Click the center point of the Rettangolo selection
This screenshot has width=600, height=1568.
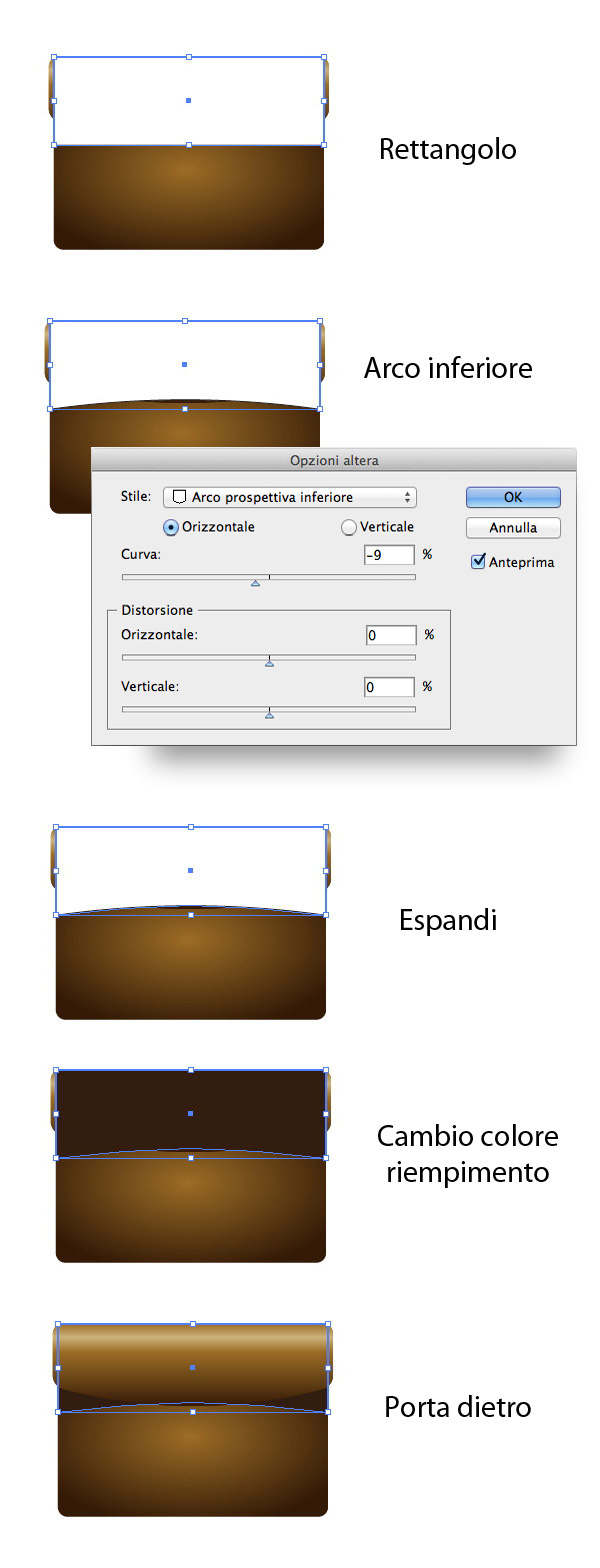pos(188,100)
